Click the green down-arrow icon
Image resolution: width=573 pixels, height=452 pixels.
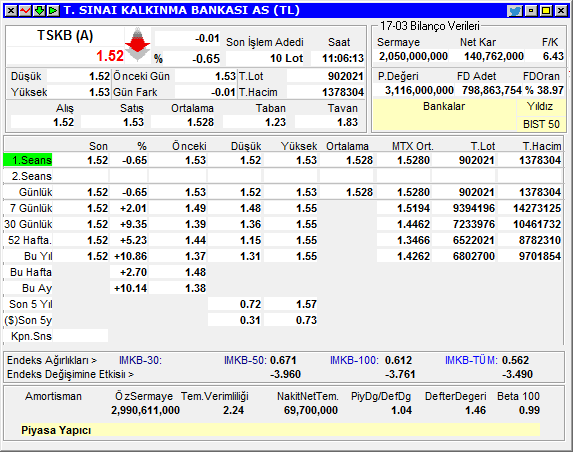coord(39,11)
